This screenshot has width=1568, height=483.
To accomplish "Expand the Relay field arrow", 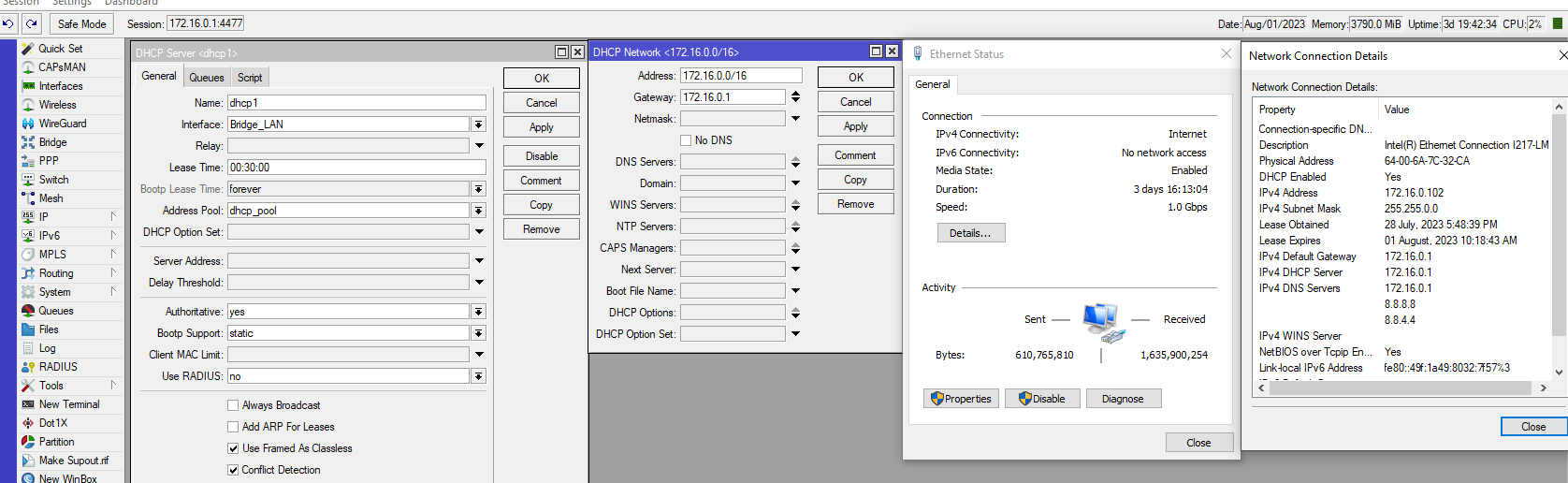I will coord(479,146).
